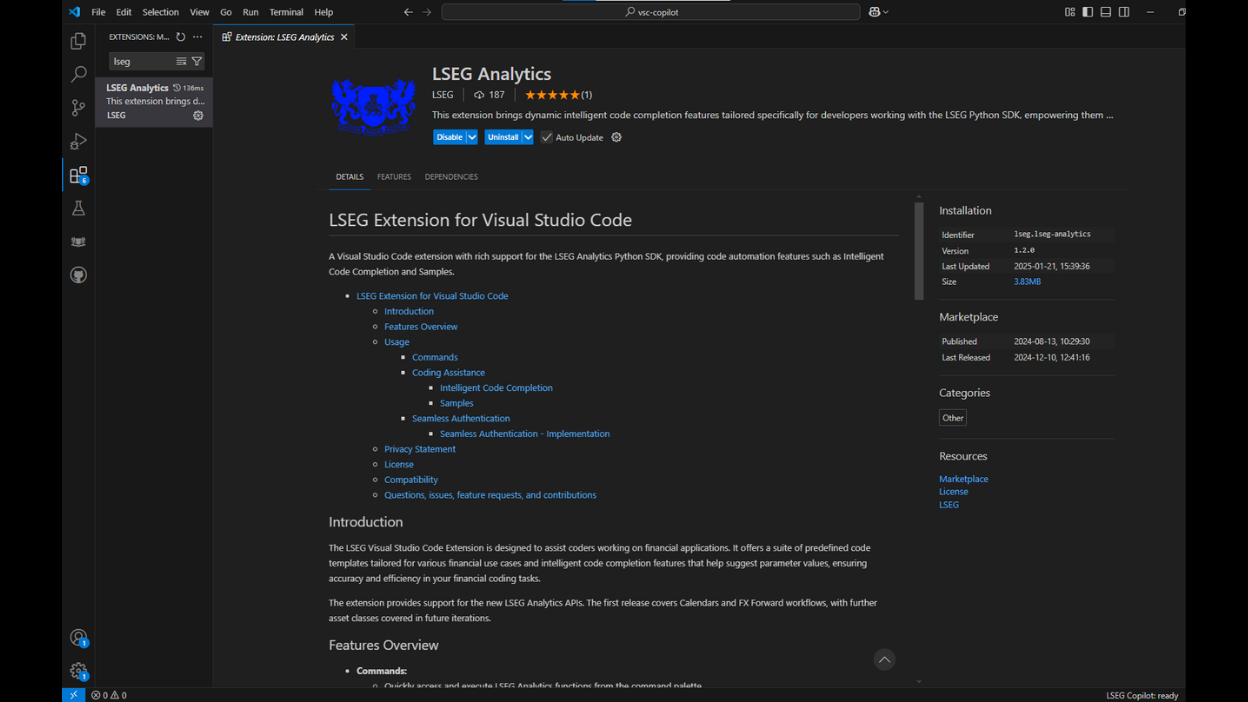
Task: Select LSEG Analytics in extension list
Action: click(x=154, y=102)
